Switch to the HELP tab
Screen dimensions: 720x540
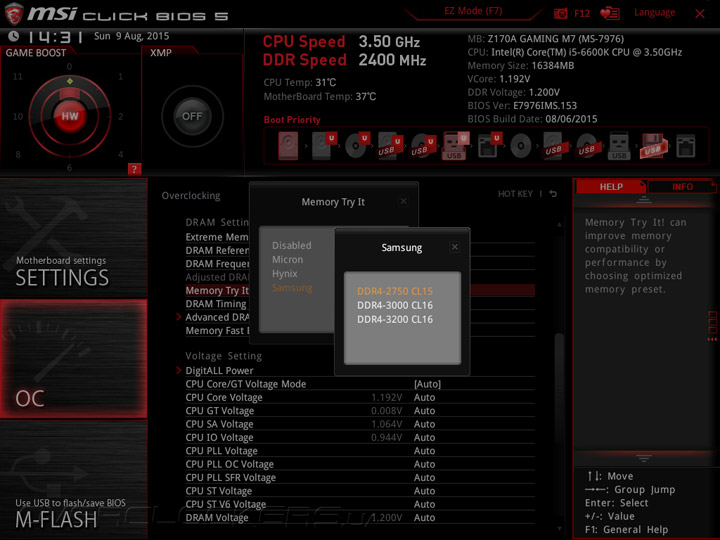coord(611,186)
